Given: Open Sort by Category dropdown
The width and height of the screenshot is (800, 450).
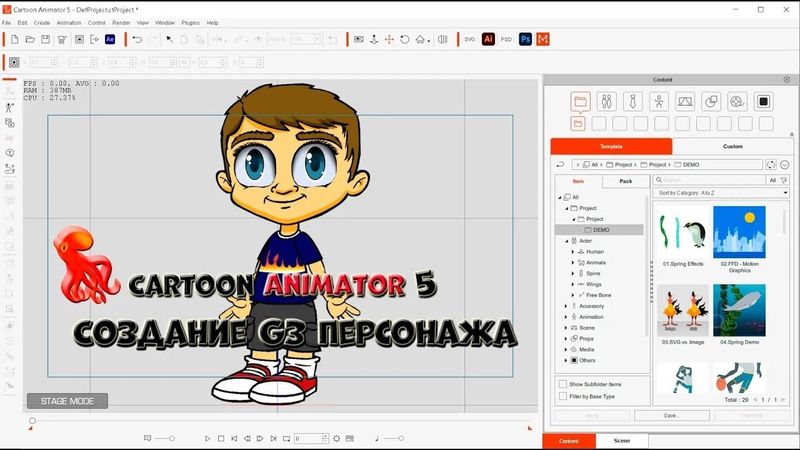Looking at the screenshot, I should click(721, 193).
